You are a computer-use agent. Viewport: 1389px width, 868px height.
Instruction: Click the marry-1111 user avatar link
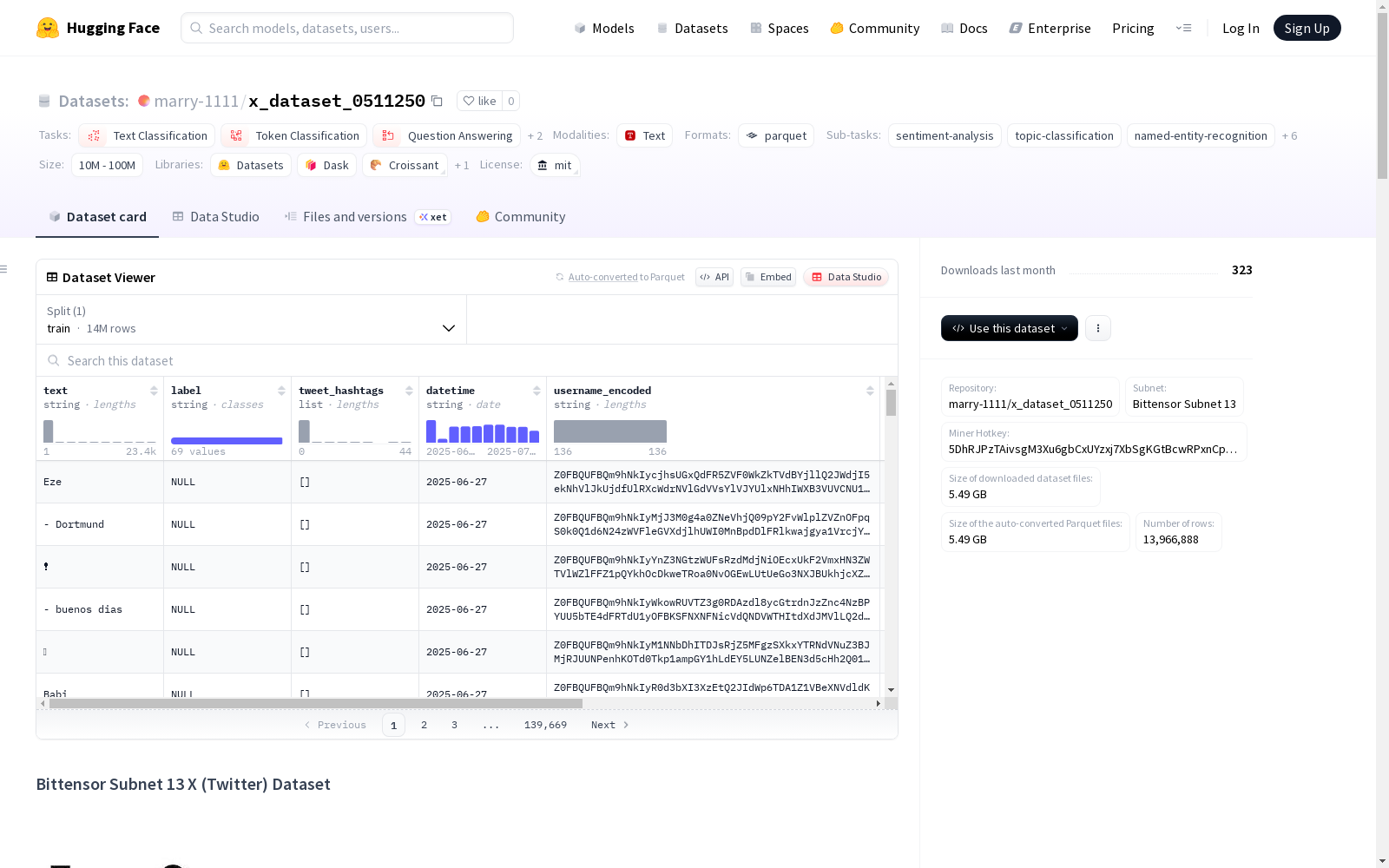(x=144, y=101)
